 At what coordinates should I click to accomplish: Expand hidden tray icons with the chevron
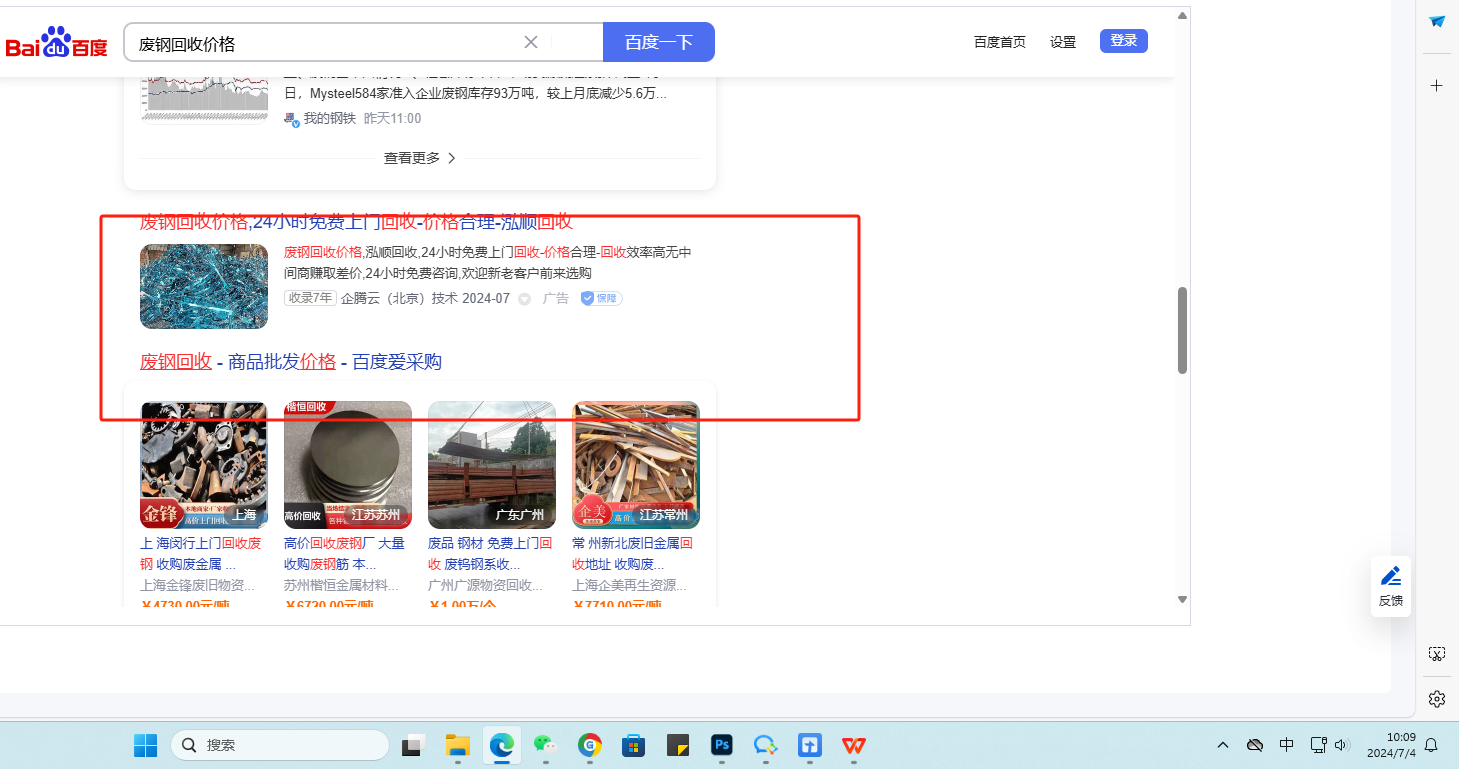1222,744
